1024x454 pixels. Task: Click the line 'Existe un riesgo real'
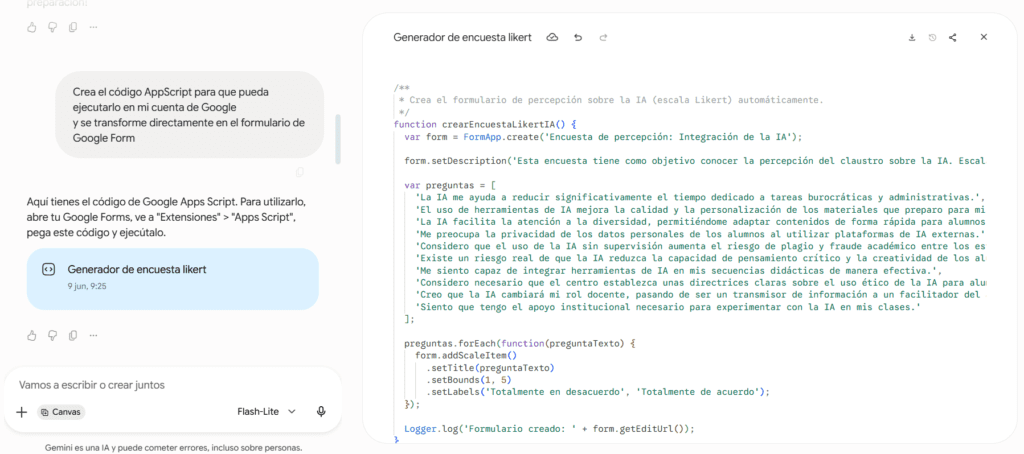point(699,258)
